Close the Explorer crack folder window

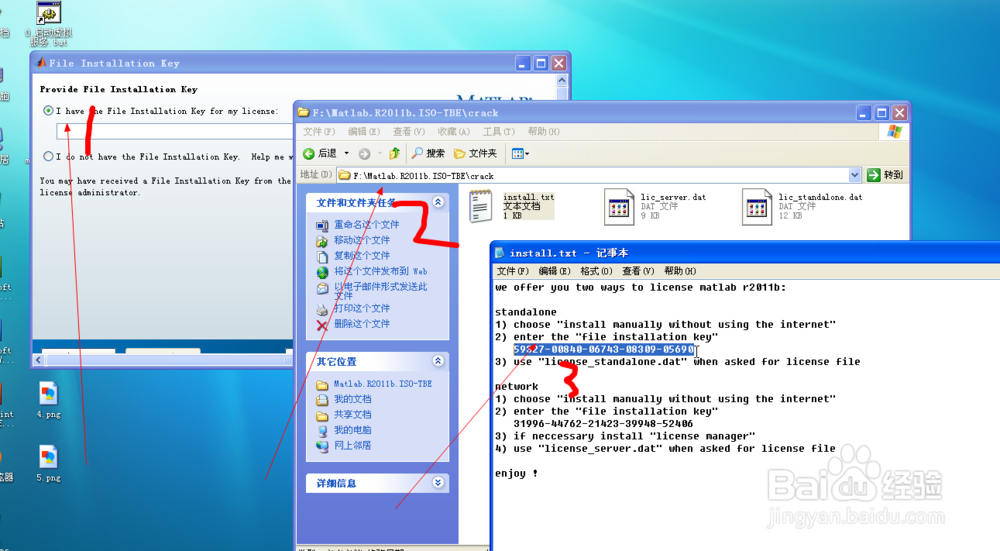899,113
